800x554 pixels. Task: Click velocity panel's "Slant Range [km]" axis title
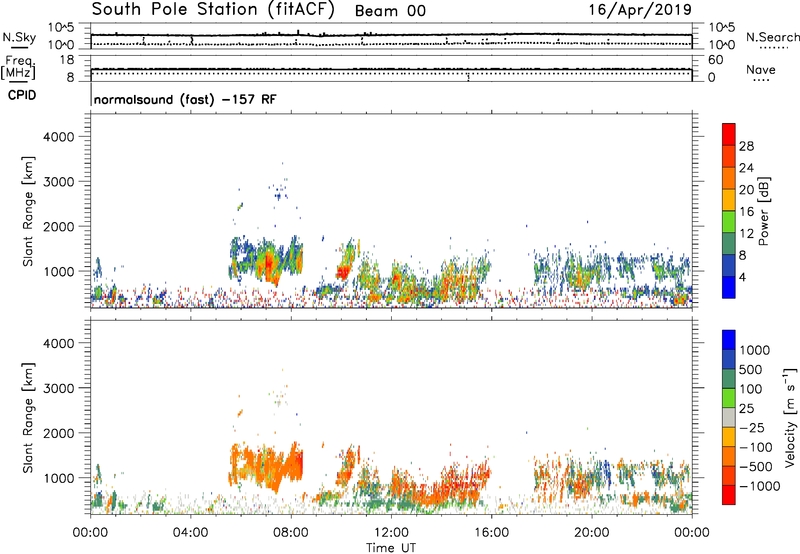tap(28, 418)
